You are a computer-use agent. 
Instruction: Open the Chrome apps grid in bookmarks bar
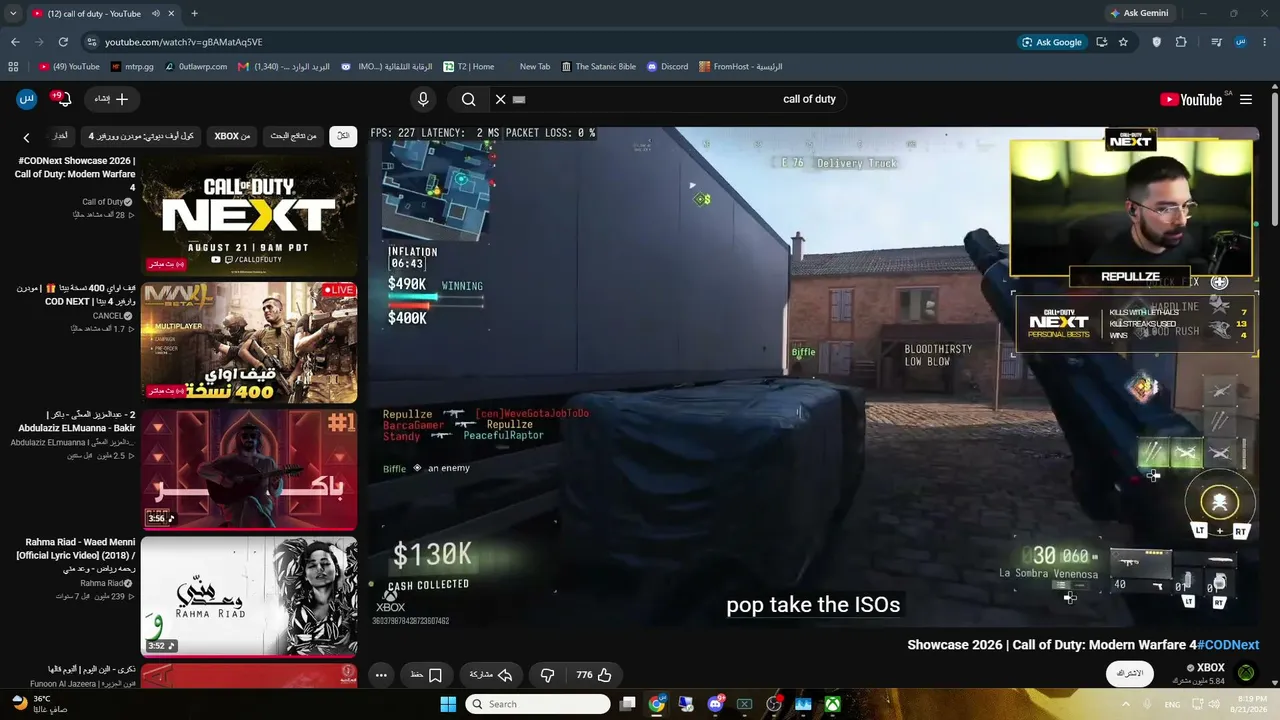tap(13, 67)
